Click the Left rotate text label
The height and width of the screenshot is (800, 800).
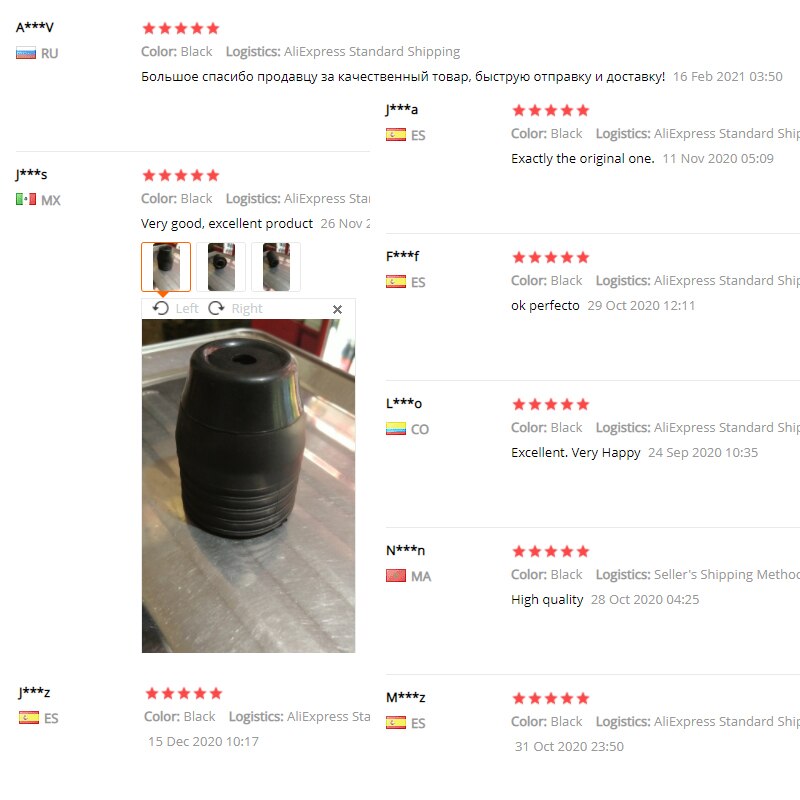pyautogui.click(x=187, y=309)
